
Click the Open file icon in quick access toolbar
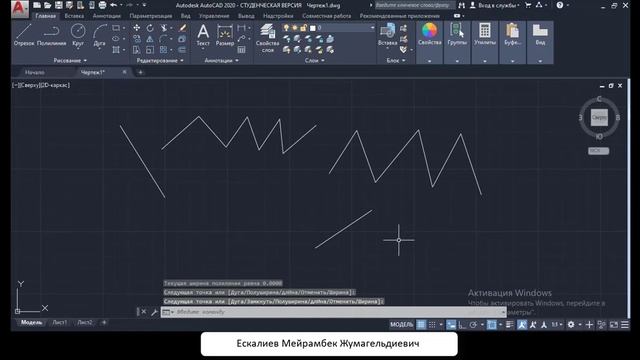point(48,5)
